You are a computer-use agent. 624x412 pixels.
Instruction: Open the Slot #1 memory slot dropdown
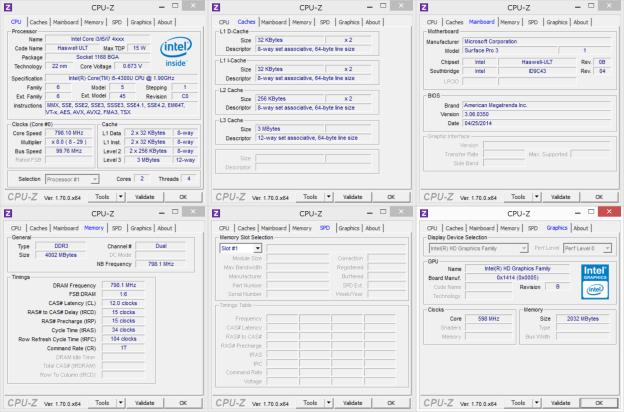(240, 248)
